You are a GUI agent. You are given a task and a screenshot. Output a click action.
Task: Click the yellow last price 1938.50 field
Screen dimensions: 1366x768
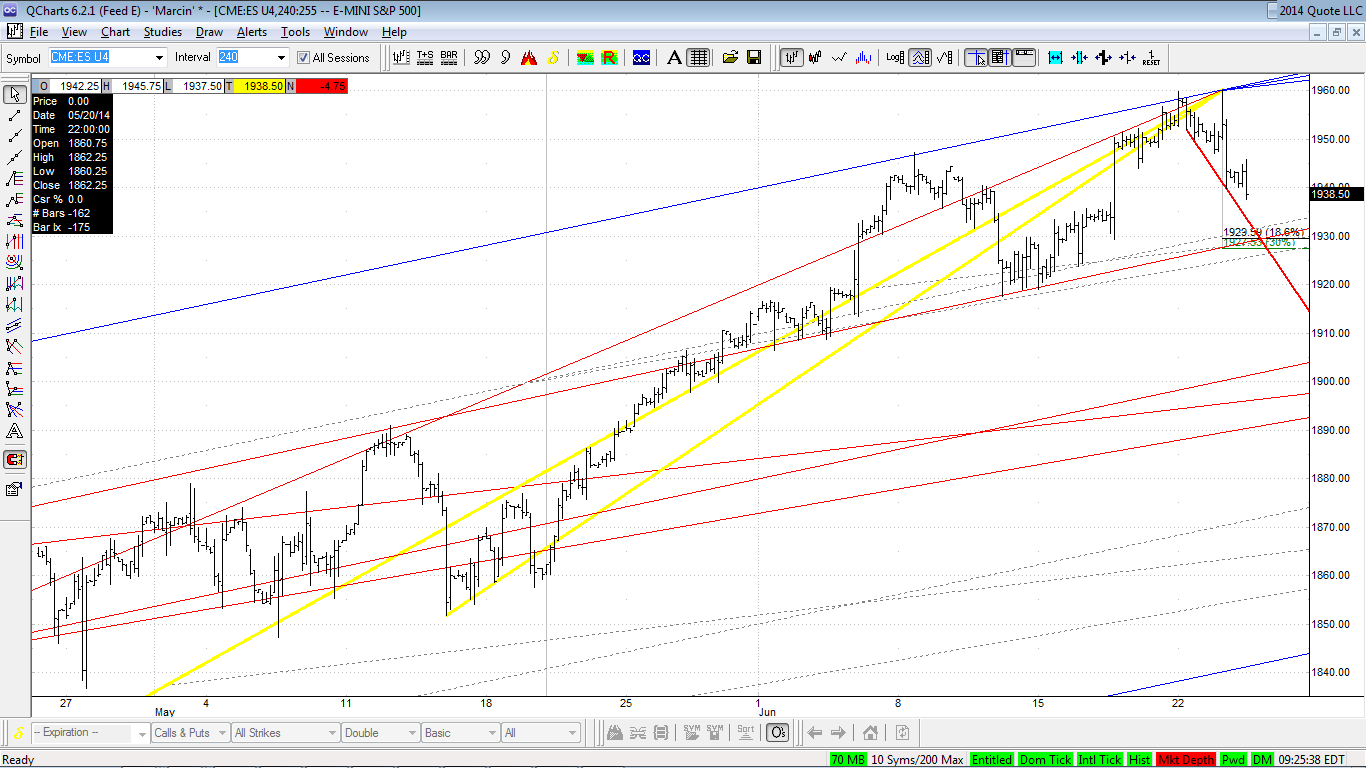click(260, 86)
